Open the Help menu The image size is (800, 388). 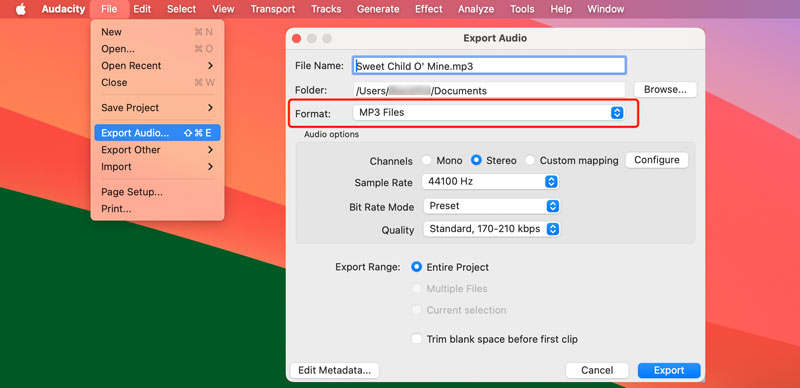coord(561,9)
